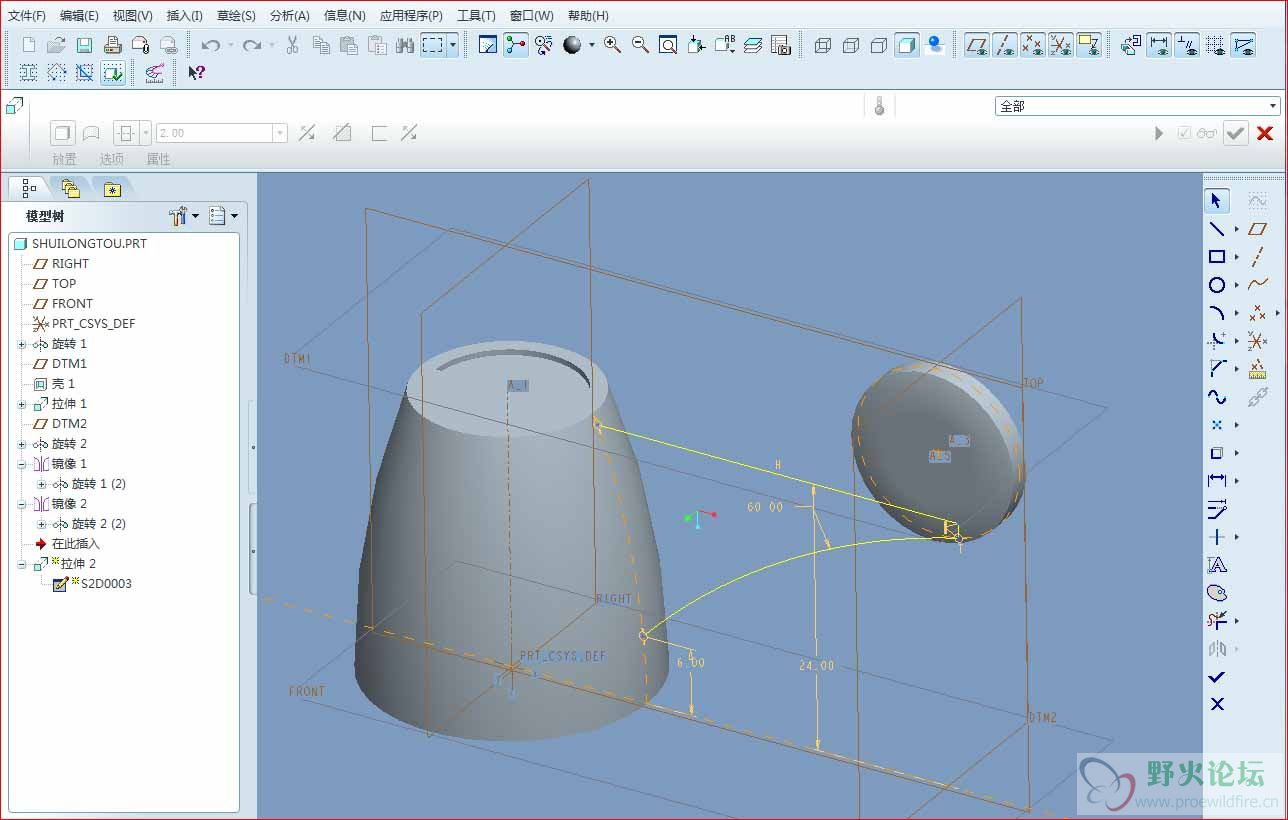Expand the 拉伸 1 tree node
The width and height of the screenshot is (1288, 820).
click(22, 404)
